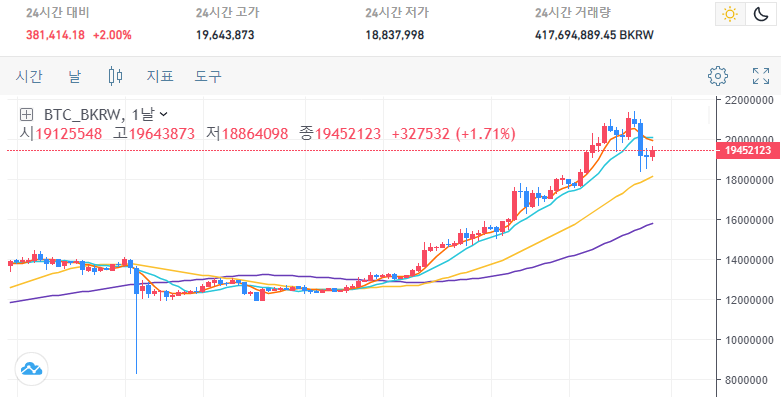The width and height of the screenshot is (781, 397).
Task: Click the 14000000 price axis label
Action: pyautogui.click(x=749, y=260)
